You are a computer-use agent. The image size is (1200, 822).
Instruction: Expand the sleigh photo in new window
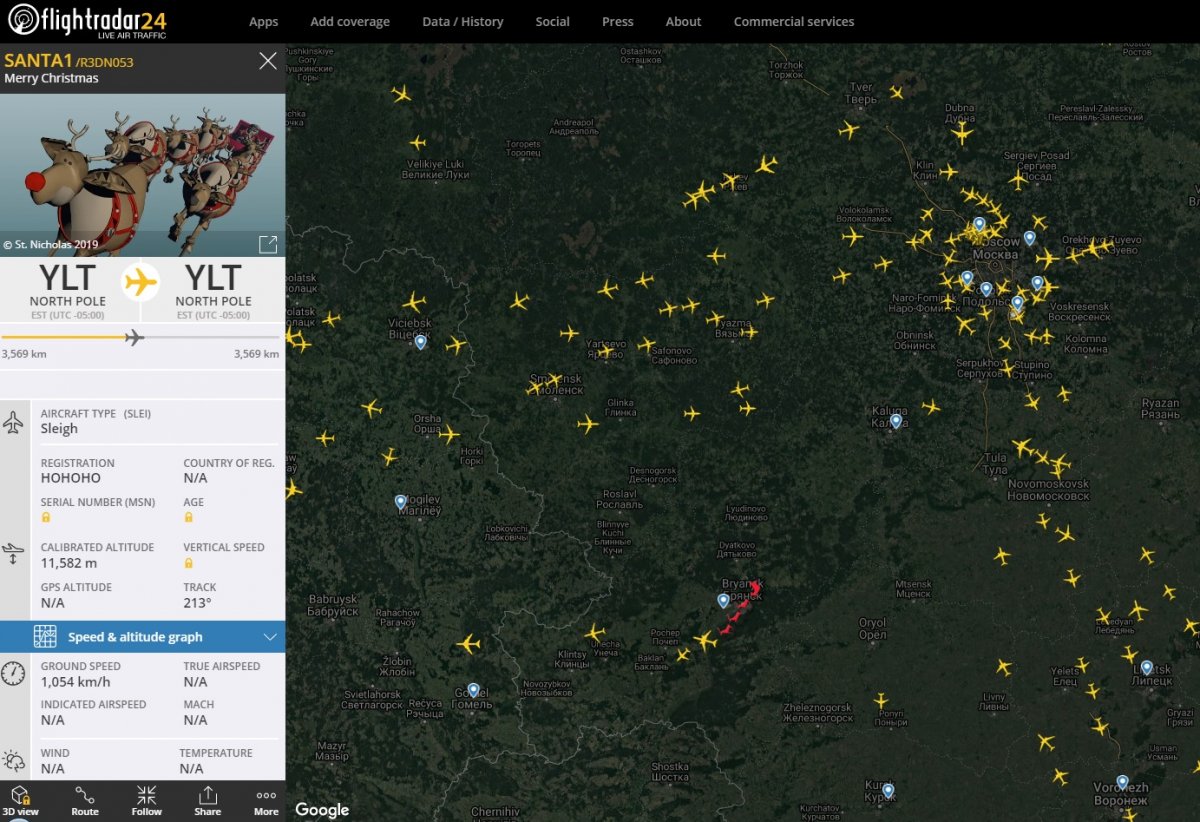pyautogui.click(x=267, y=244)
